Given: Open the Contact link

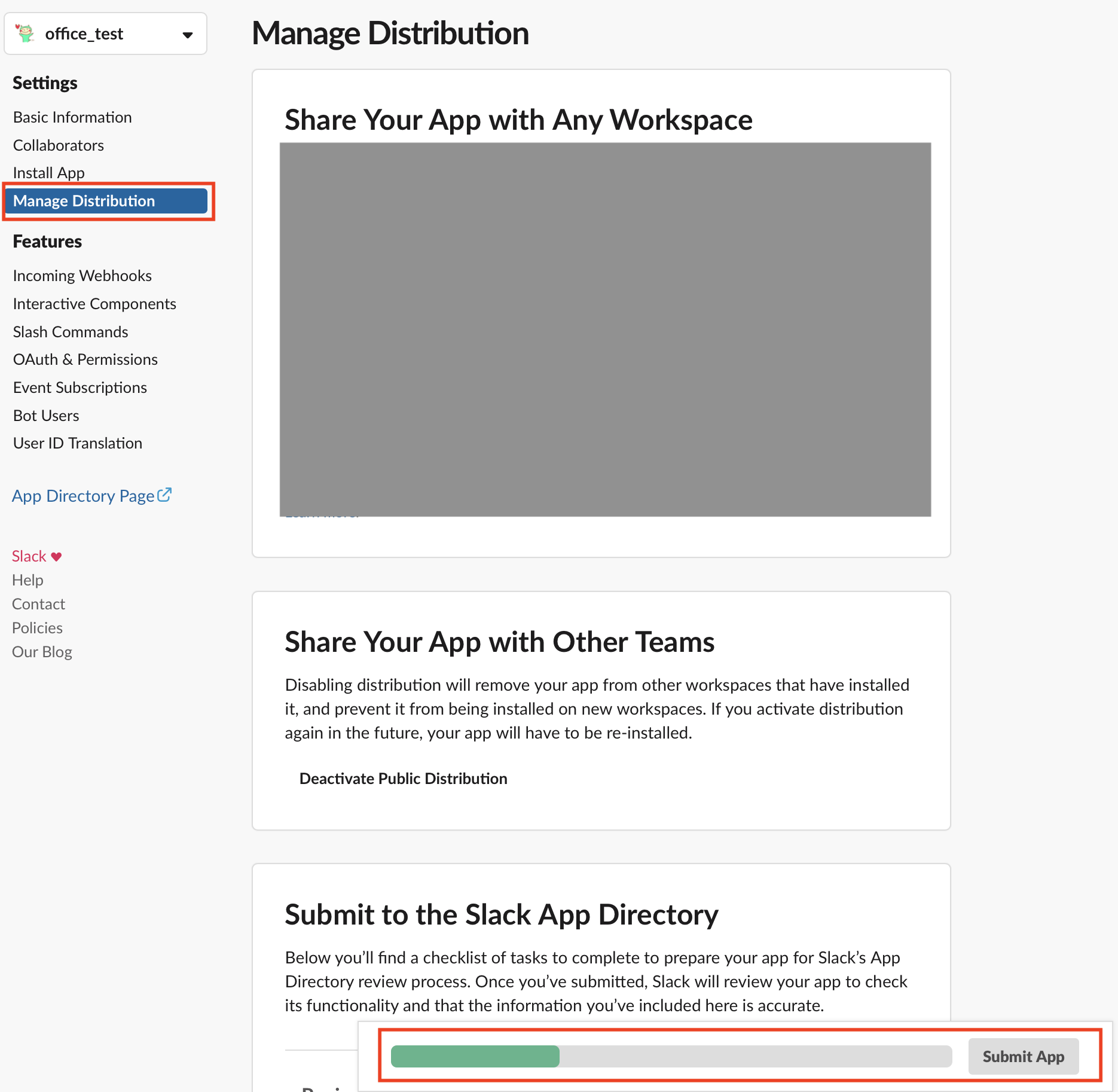Looking at the screenshot, I should click(x=38, y=604).
